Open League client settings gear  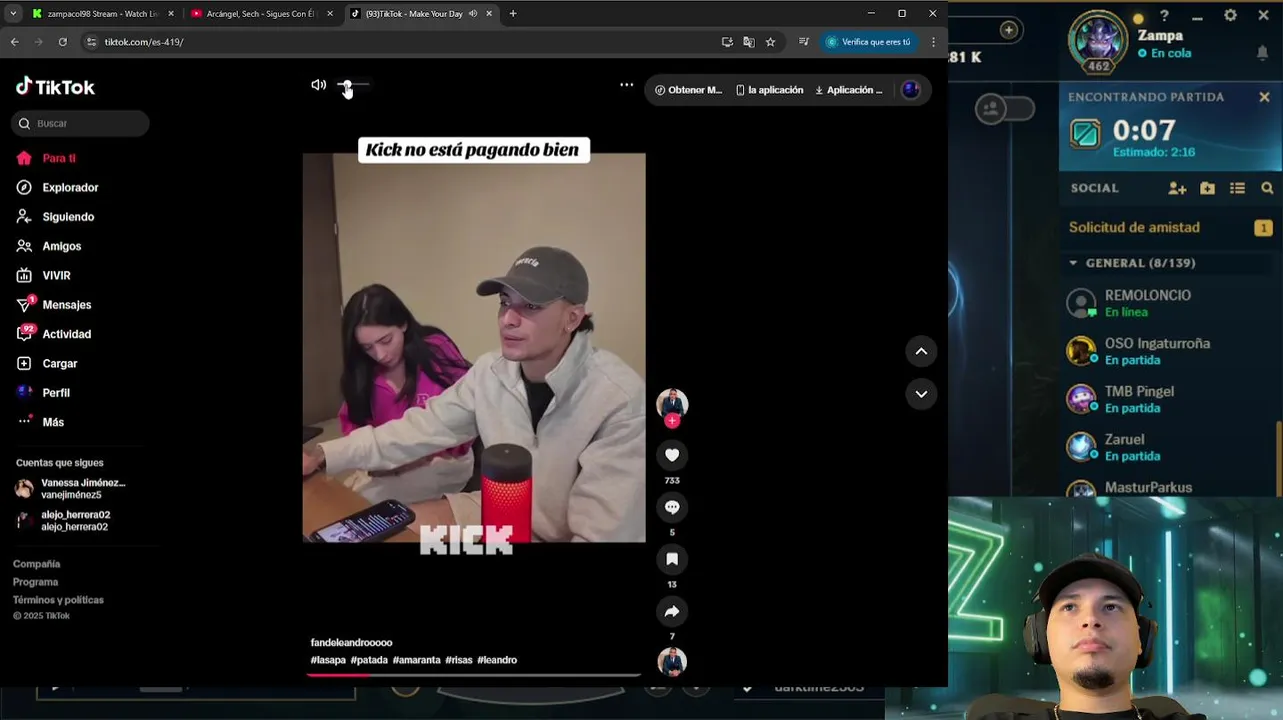point(1231,16)
